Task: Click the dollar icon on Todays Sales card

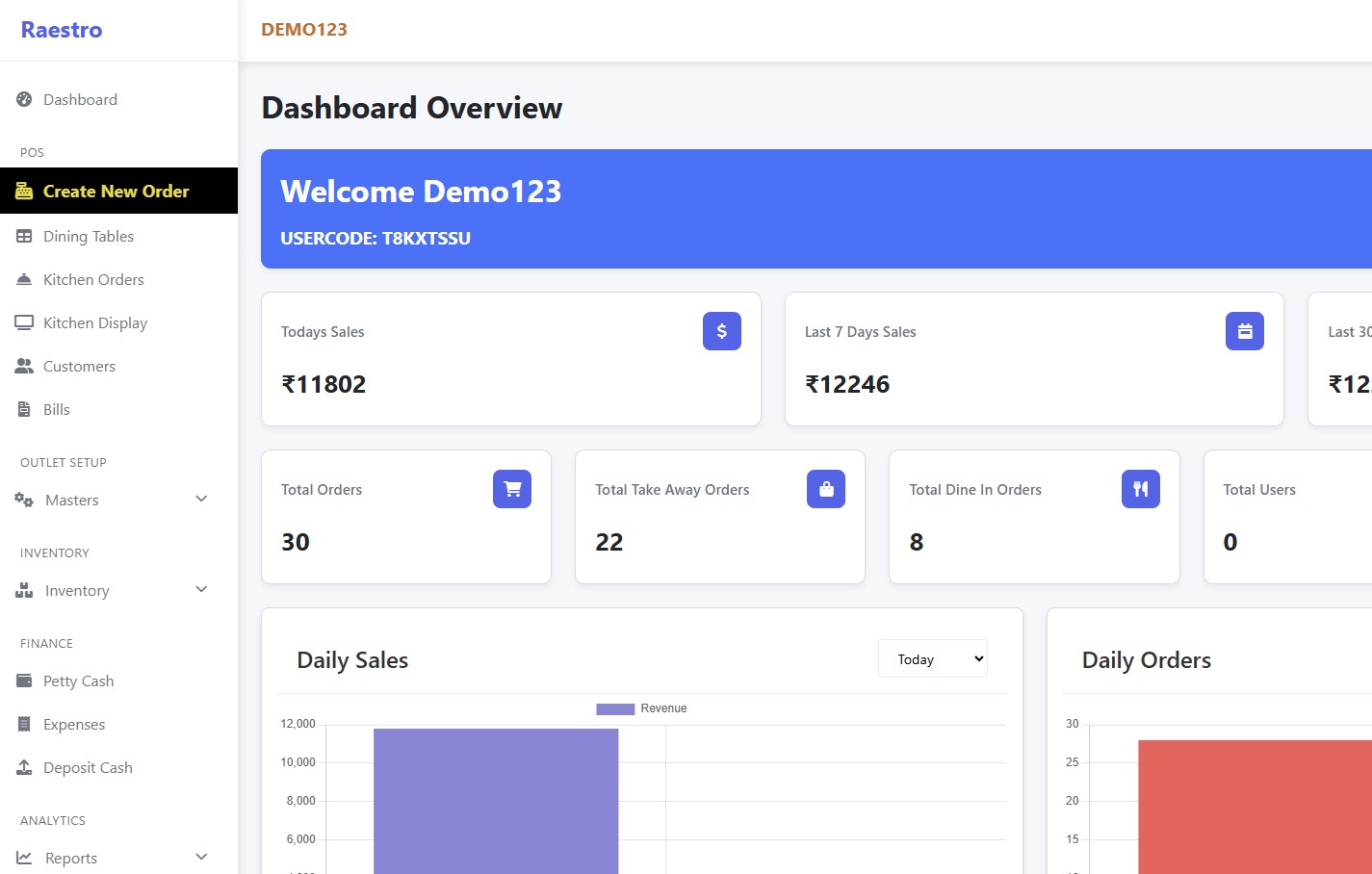Action: 721,331
